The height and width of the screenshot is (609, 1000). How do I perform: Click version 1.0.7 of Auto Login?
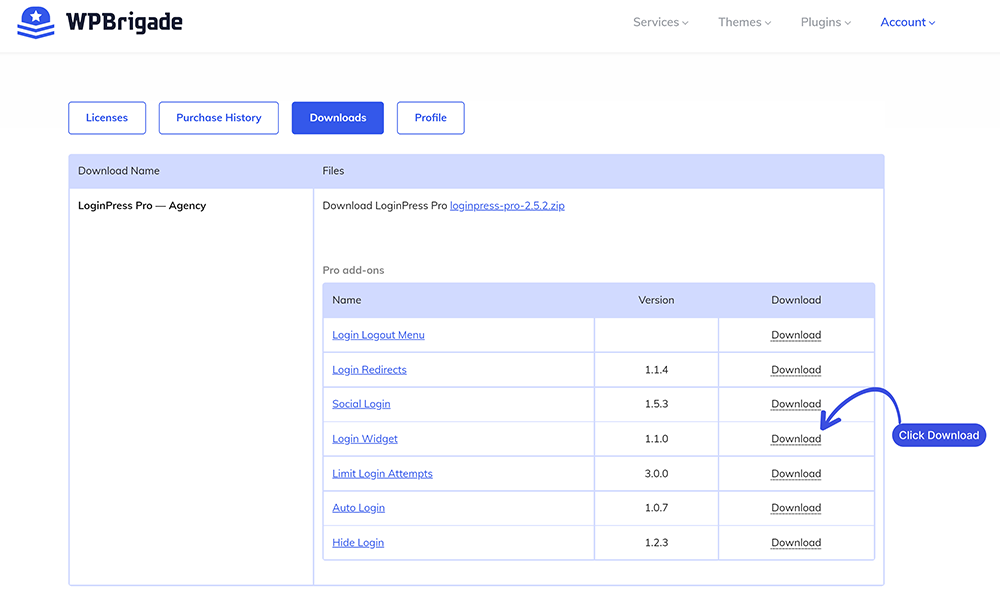tap(656, 508)
